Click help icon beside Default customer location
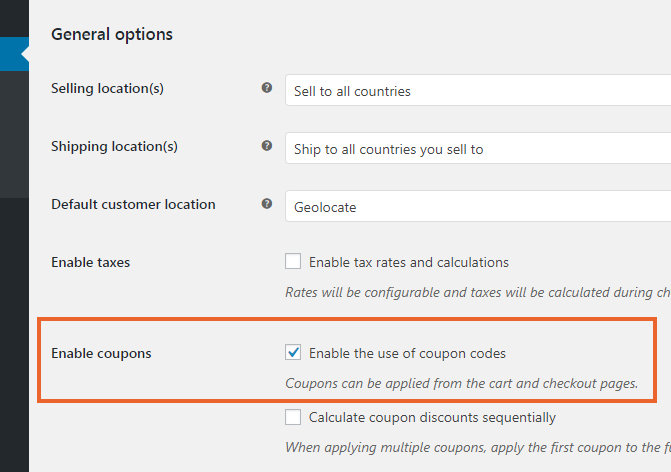Screen dimensions: 671x472 coord(267,204)
